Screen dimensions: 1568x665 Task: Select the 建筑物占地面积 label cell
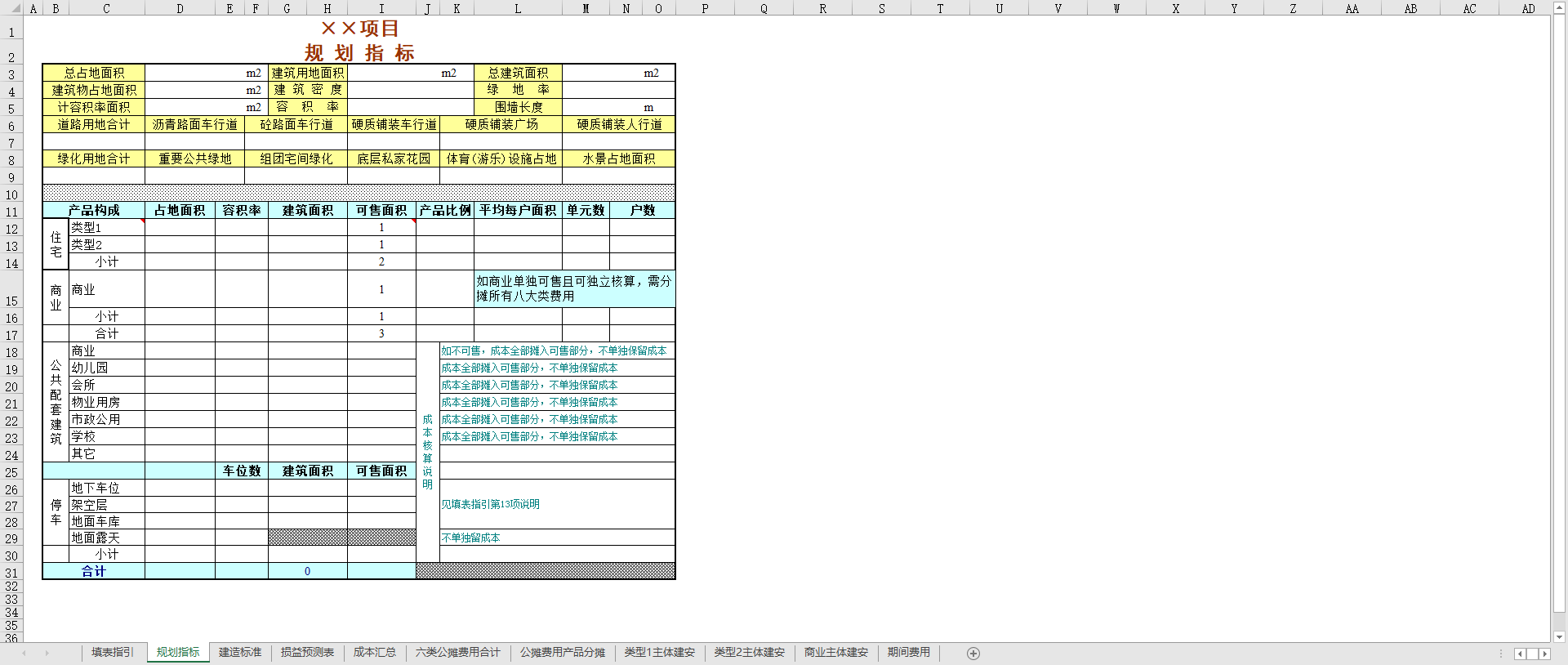point(94,90)
